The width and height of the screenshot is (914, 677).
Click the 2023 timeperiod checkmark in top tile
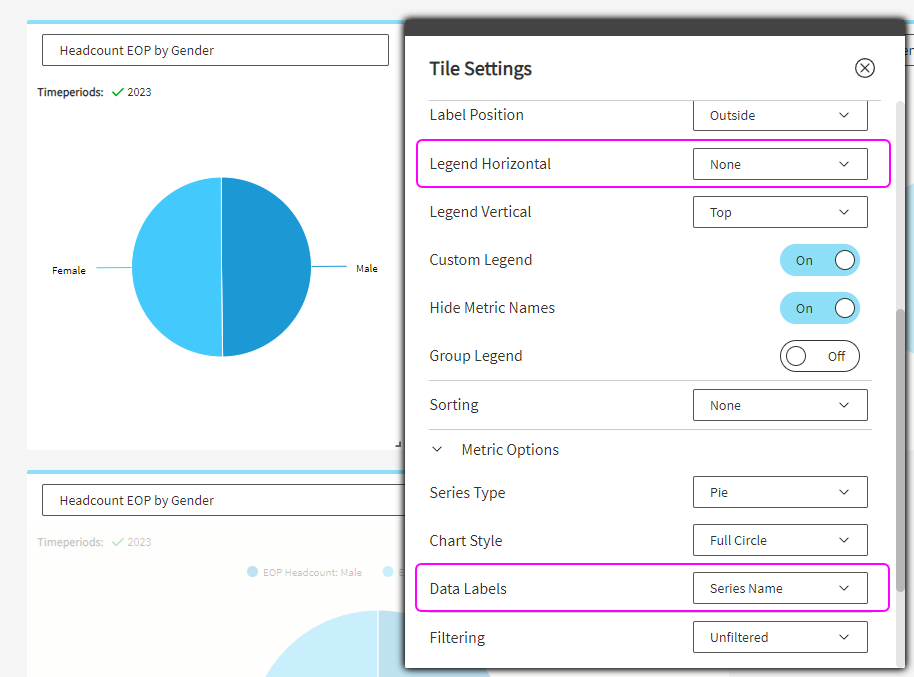click(x=118, y=92)
